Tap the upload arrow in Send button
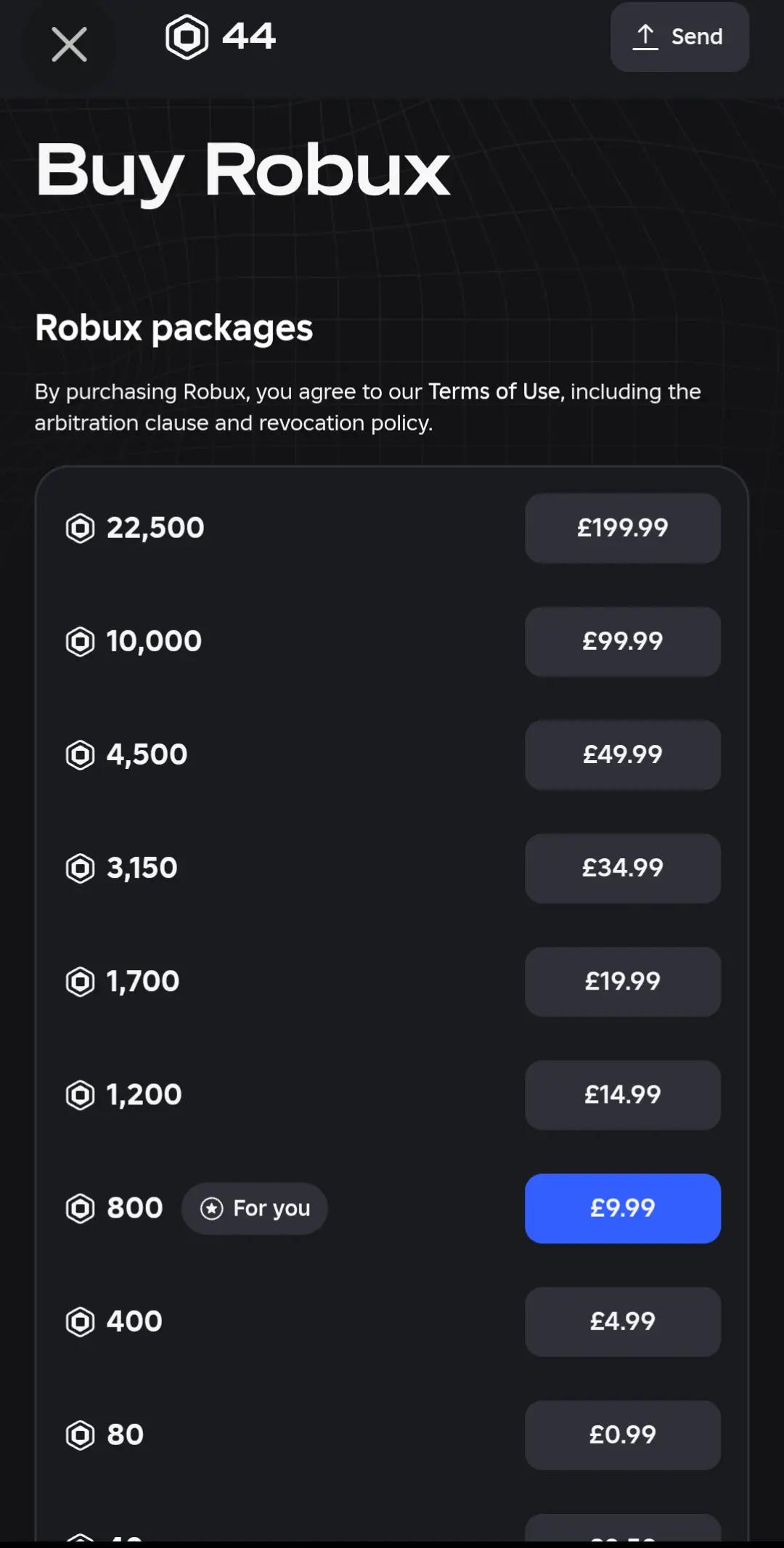 645,37
